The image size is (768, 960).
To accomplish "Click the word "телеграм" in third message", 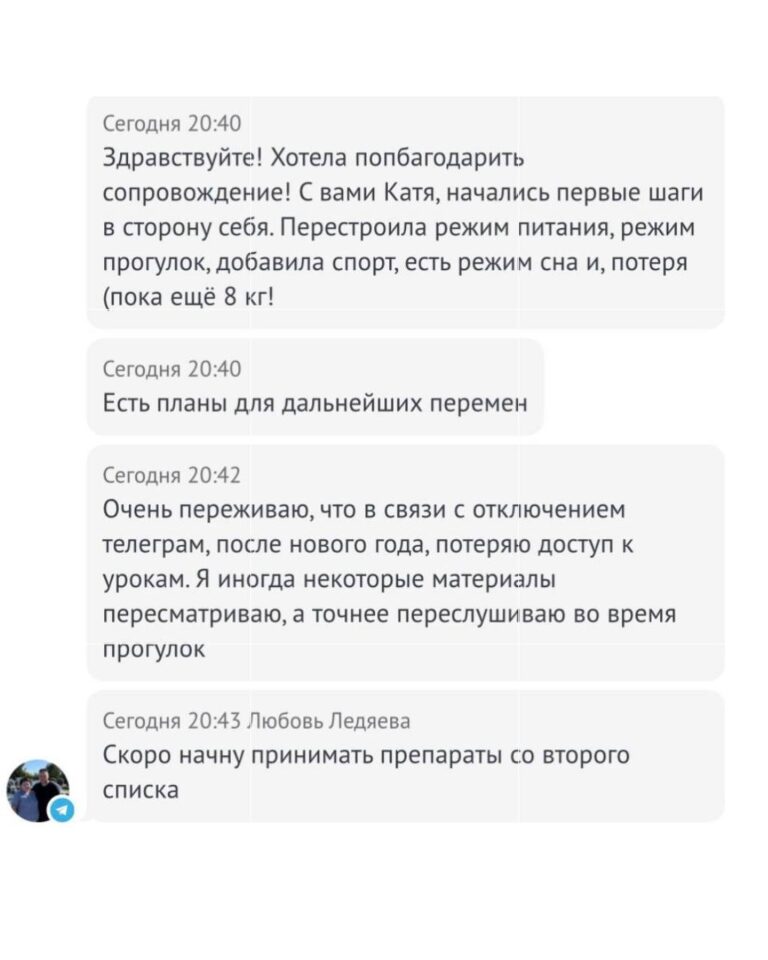I will 146,545.
